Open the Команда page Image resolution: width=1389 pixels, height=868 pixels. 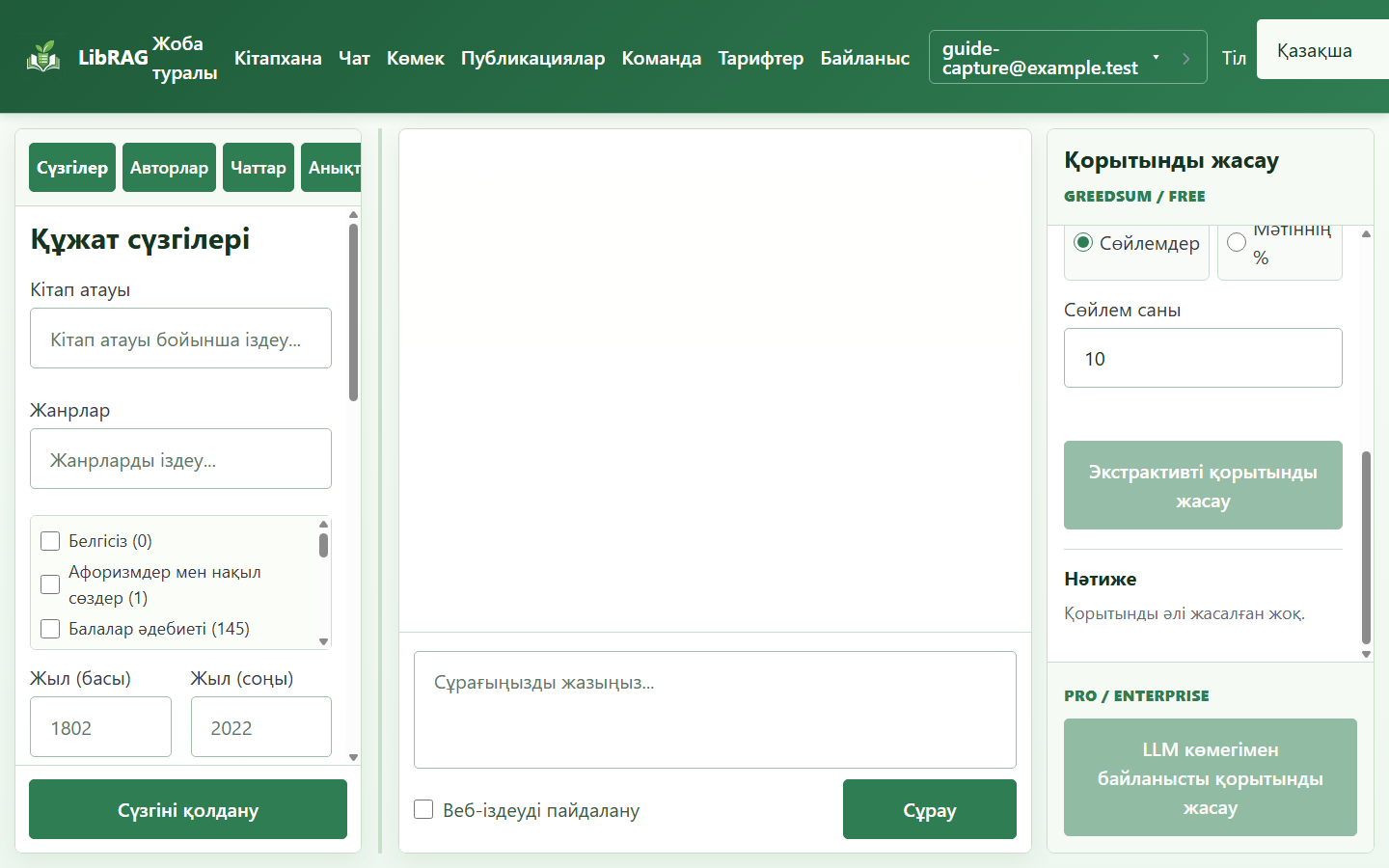(662, 58)
